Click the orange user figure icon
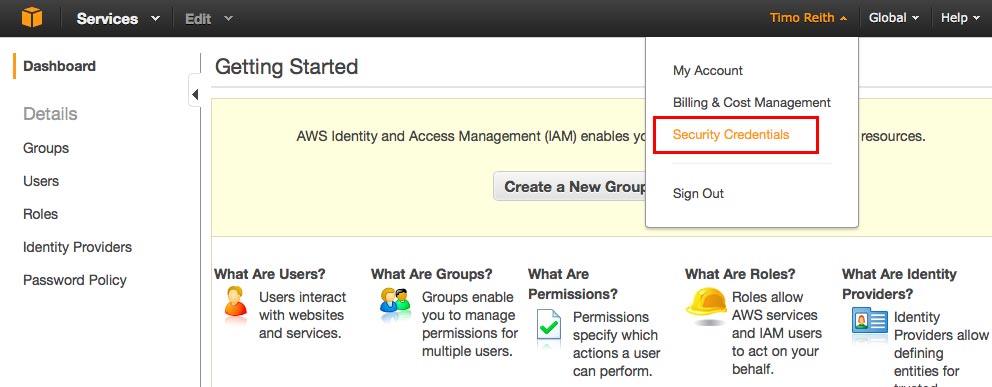The height and width of the screenshot is (387, 992). (235, 303)
